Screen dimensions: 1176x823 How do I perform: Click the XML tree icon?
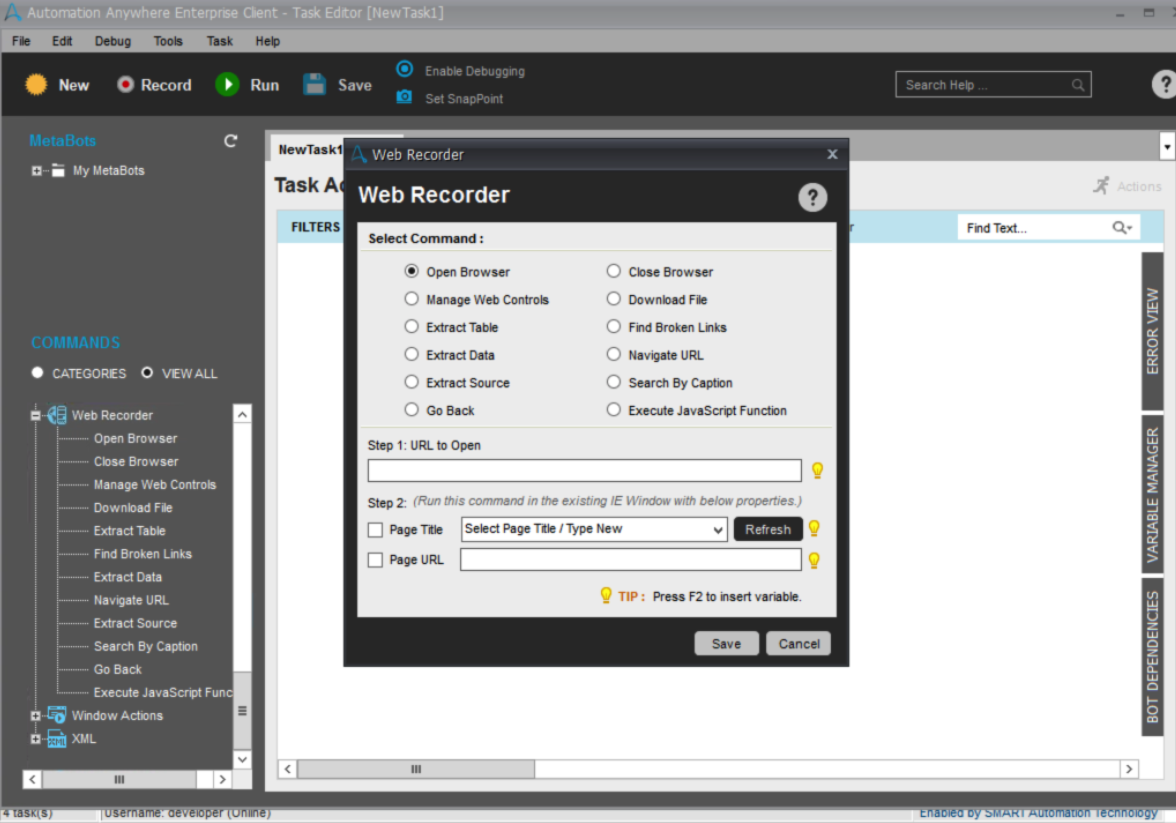(57, 739)
